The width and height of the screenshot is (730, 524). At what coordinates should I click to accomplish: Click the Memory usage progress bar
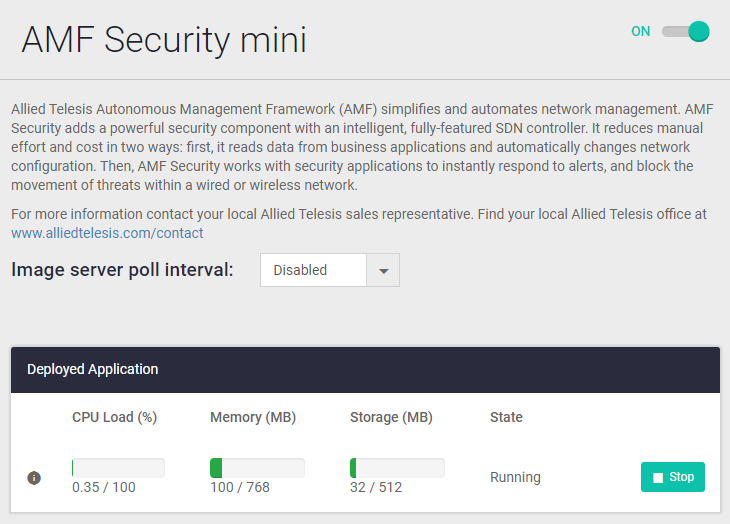257,468
